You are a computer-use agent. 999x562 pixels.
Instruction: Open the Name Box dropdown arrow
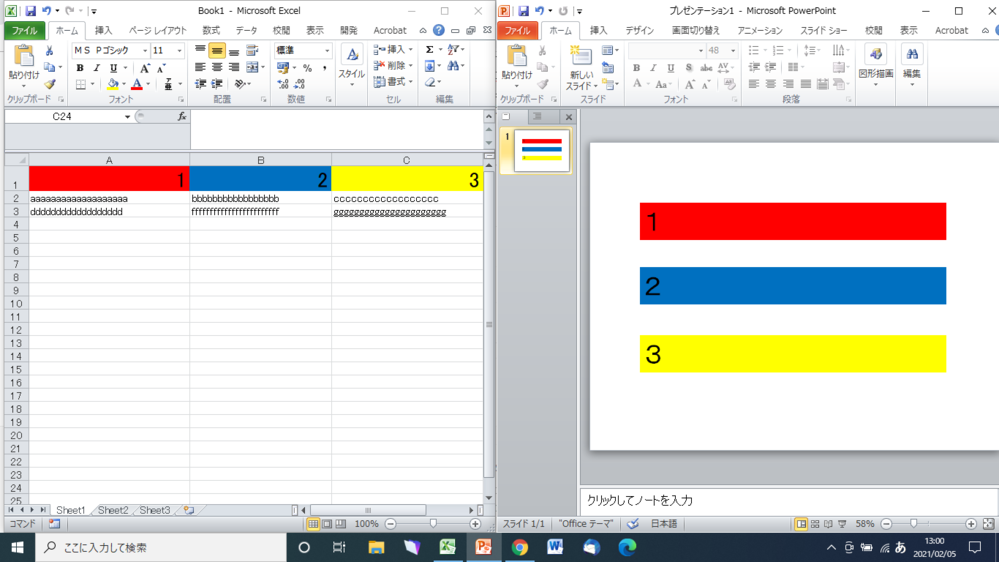click(x=127, y=117)
